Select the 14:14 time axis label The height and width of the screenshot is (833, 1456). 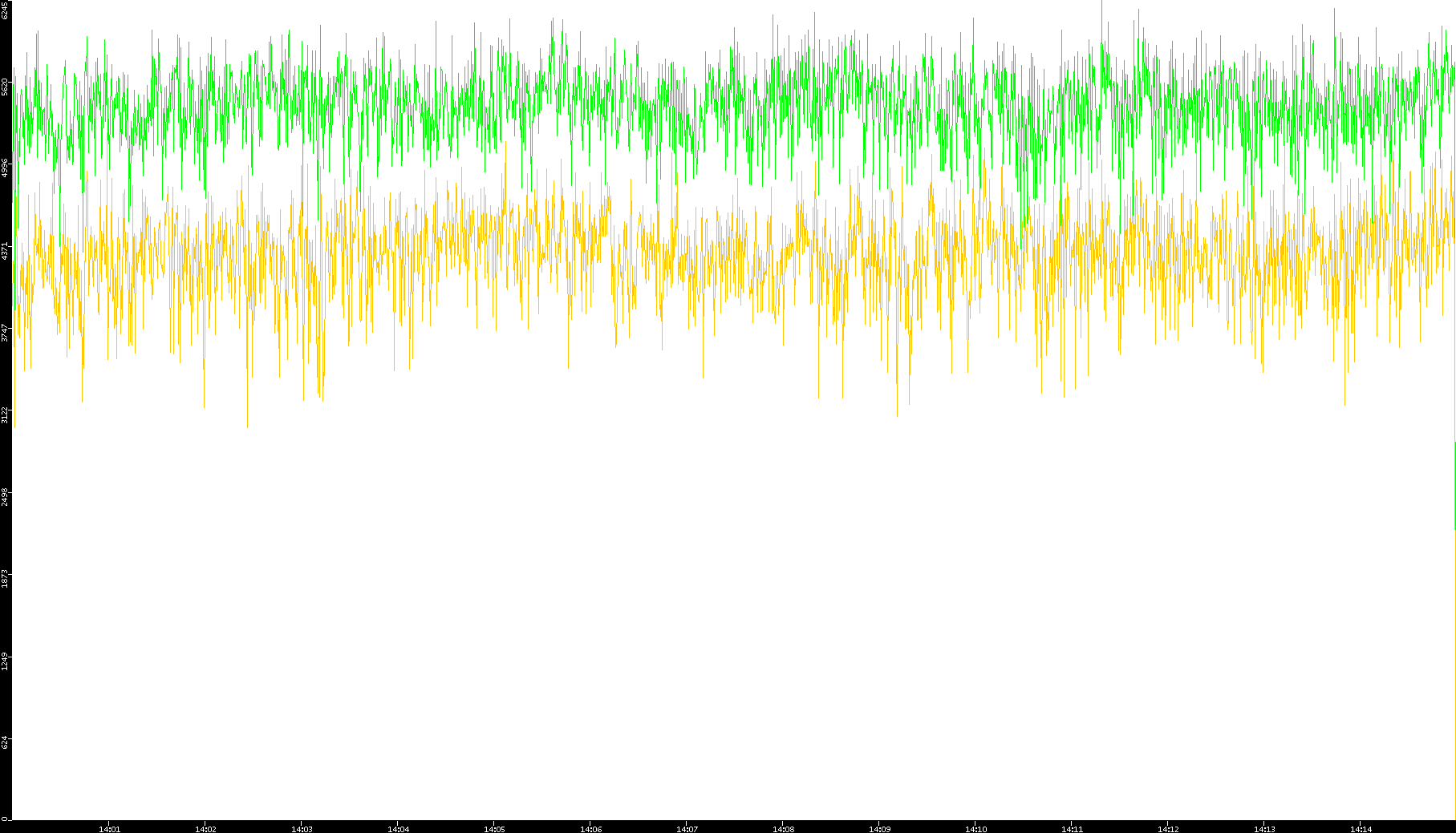click(1361, 829)
